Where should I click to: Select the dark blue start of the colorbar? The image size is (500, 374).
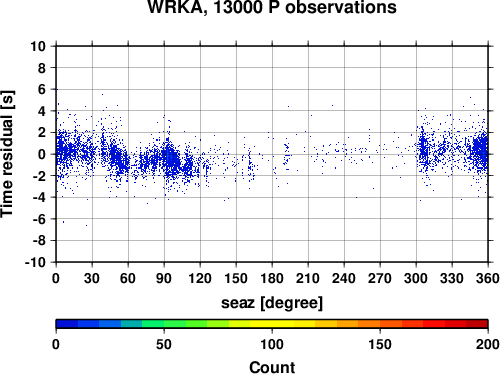pyautogui.click(x=67, y=324)
